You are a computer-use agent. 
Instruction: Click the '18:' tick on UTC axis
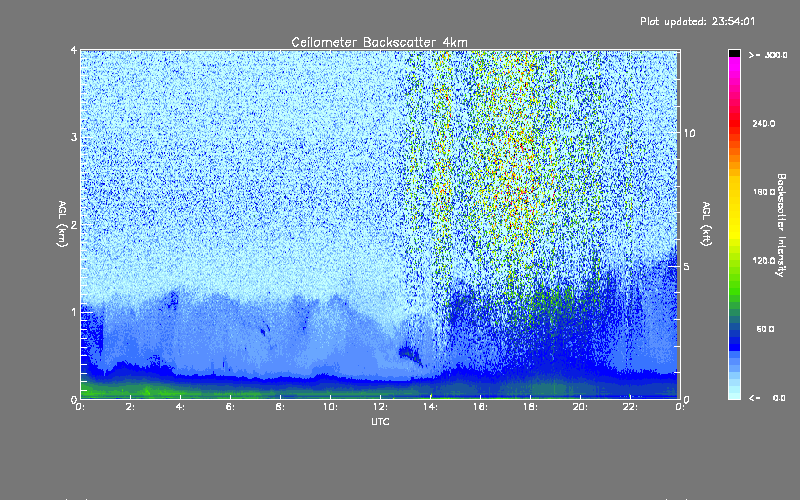point(530,407)
